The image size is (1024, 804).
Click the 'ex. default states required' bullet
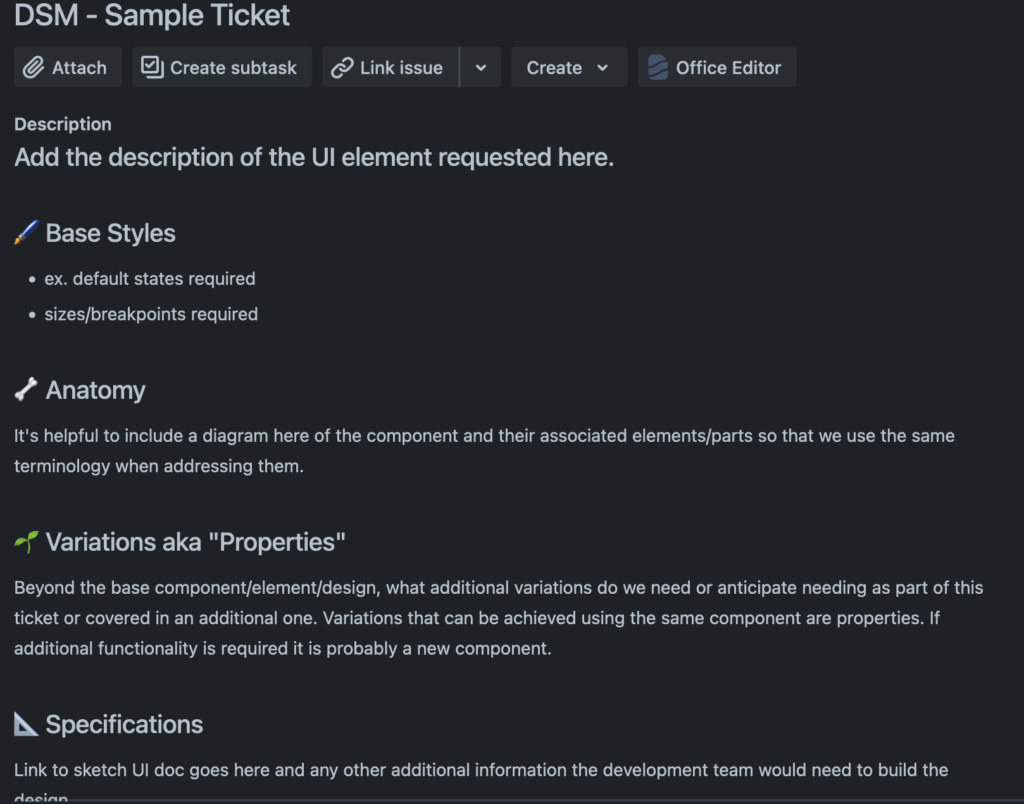150,278
